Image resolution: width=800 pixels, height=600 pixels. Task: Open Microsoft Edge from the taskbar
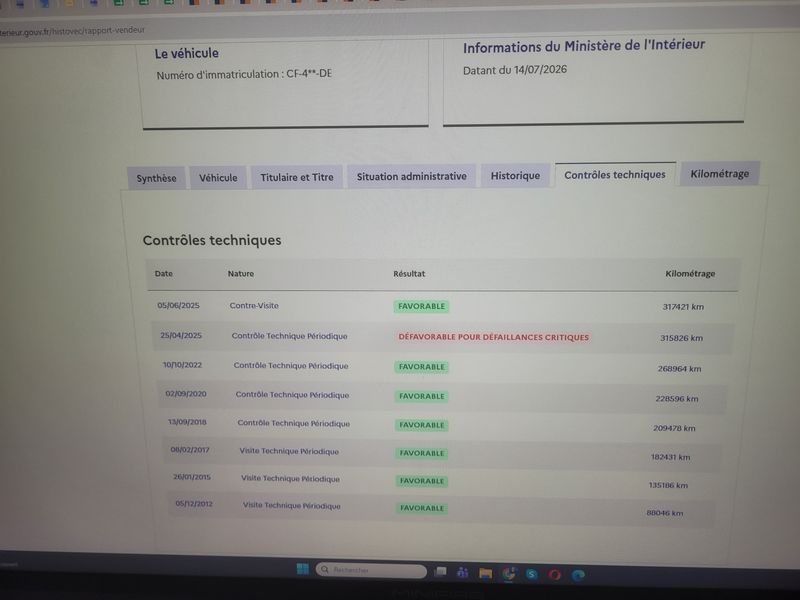pos(578,576)
